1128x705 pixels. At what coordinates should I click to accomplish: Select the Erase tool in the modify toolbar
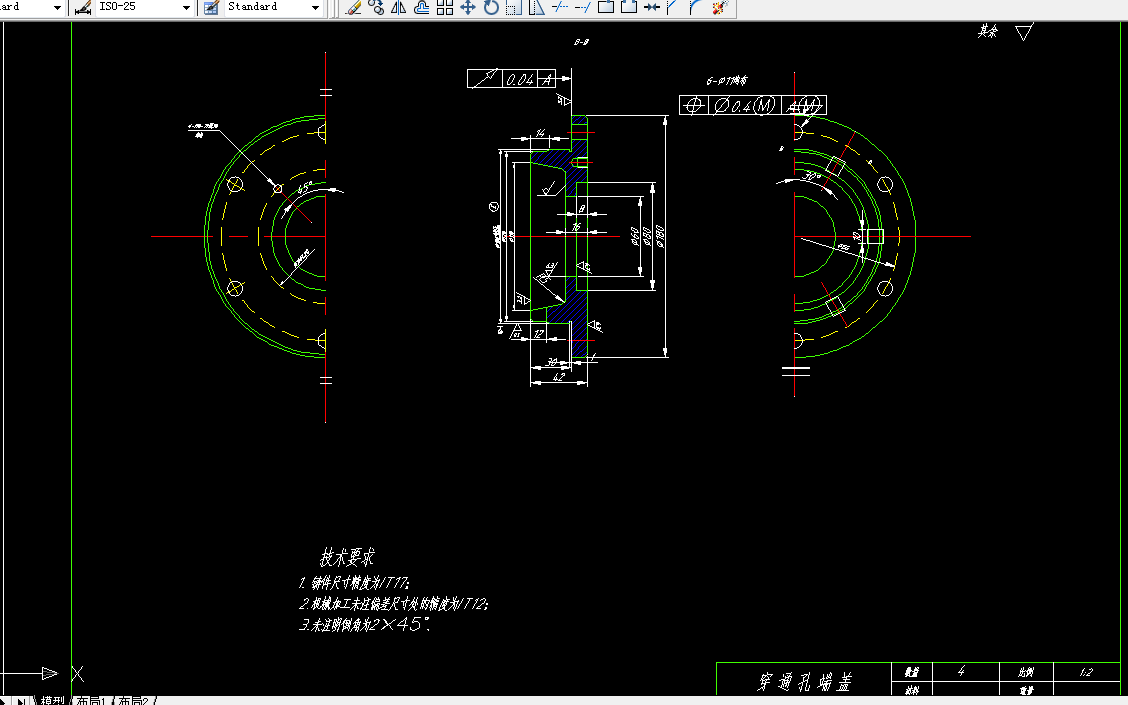[x=353, y=7]
